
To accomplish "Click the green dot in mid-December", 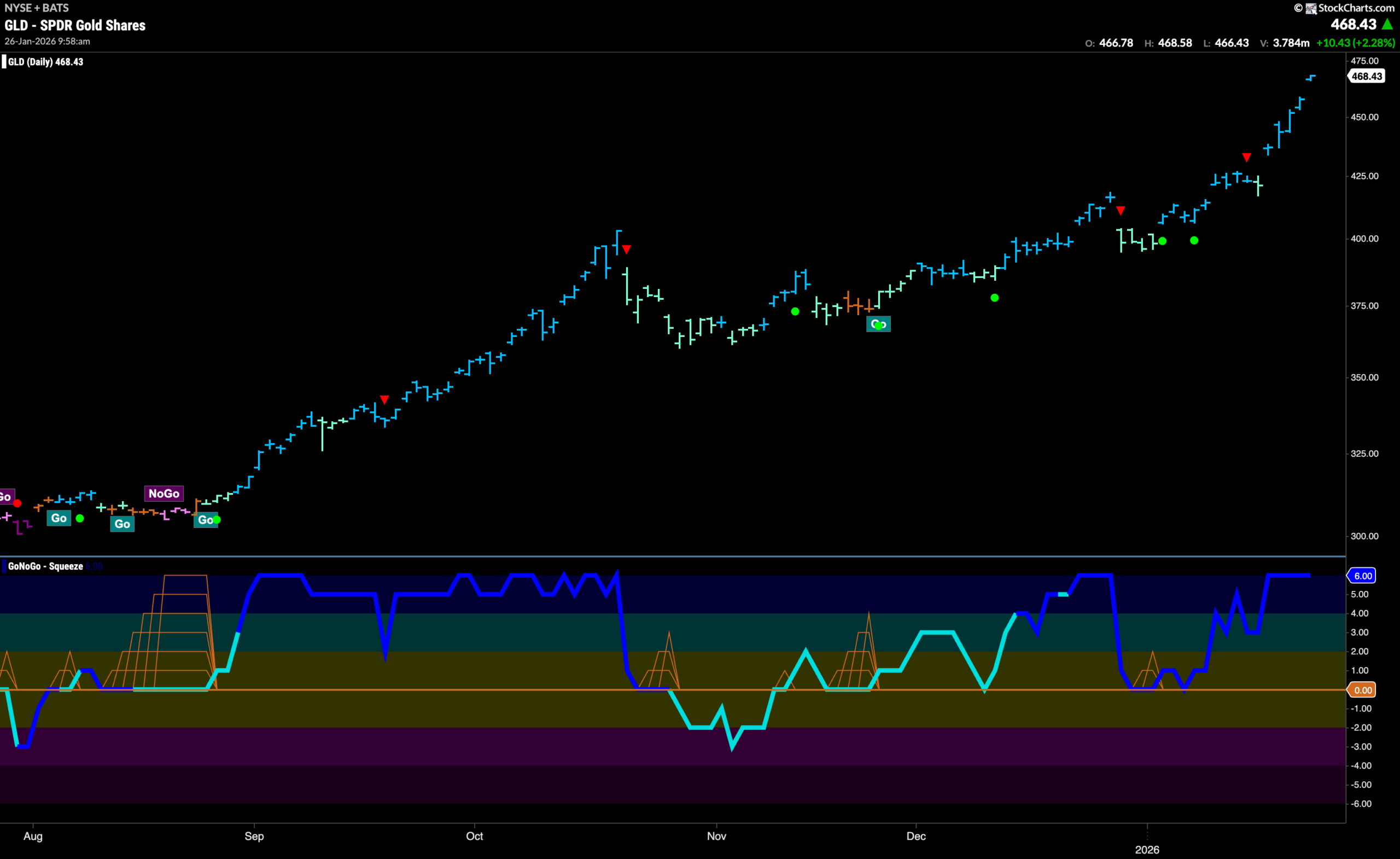I will (994, 298).
